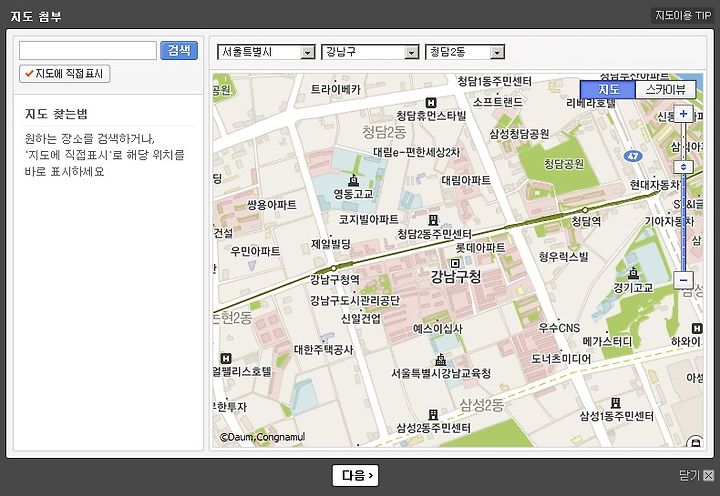Click the 우수CNS label

[559, 328]
